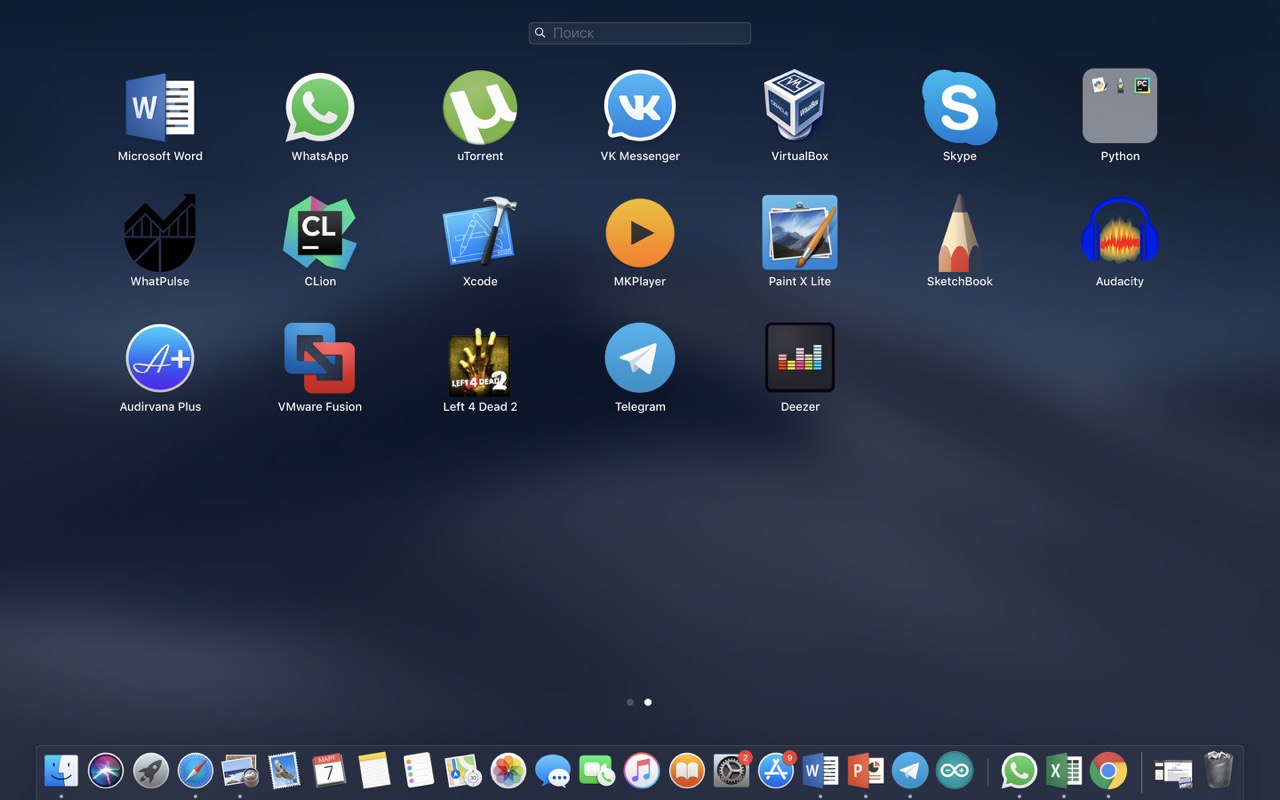Switch to the first Launchpad page dot

pos(630,702)
